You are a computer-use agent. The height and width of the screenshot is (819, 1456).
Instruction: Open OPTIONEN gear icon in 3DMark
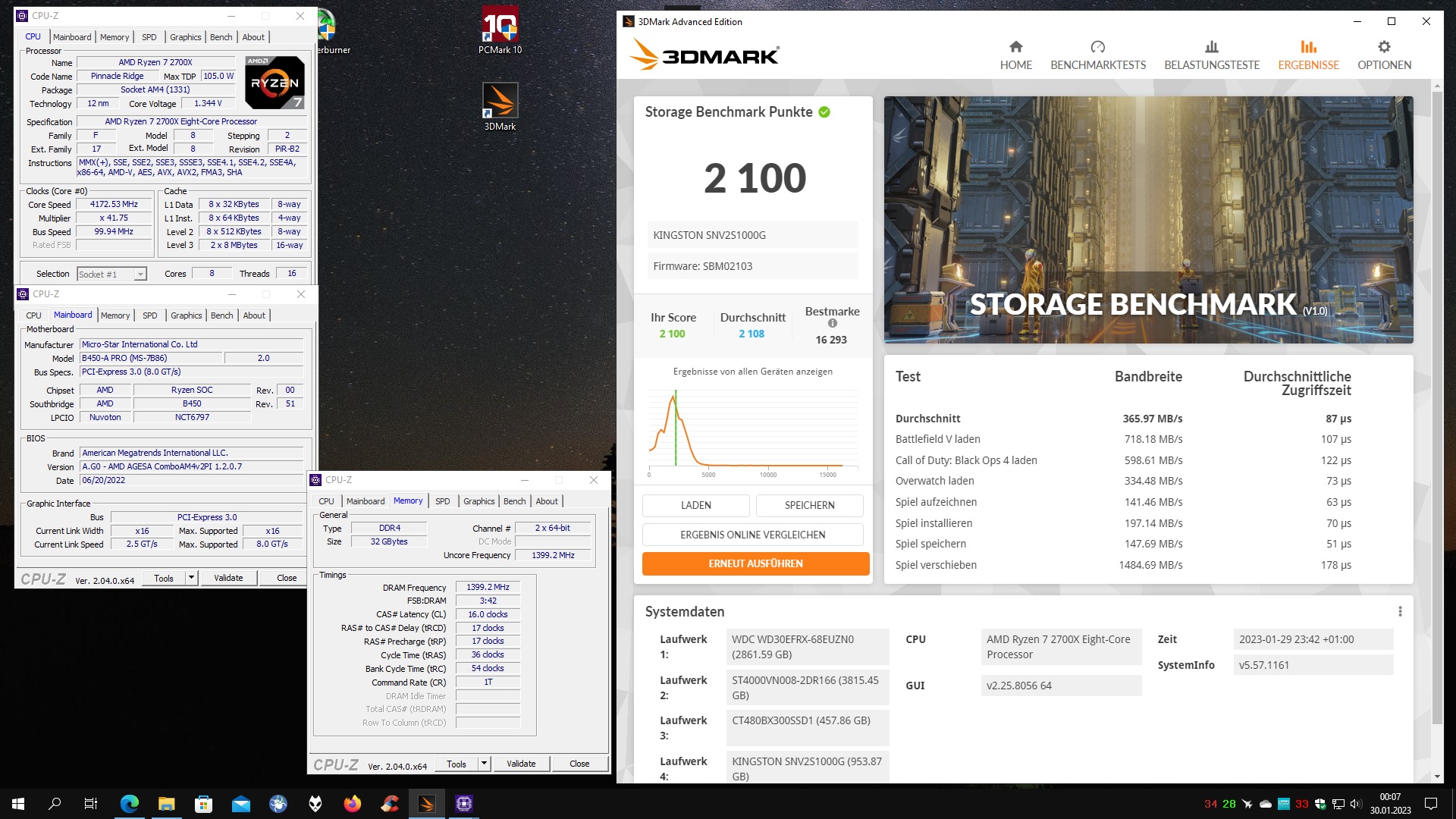[x=1384, y=46]
